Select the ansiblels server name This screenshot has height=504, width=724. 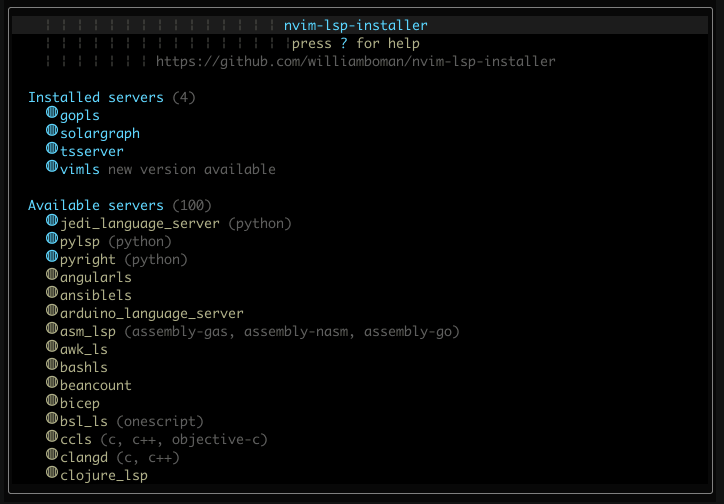click(x=96, y=296)
